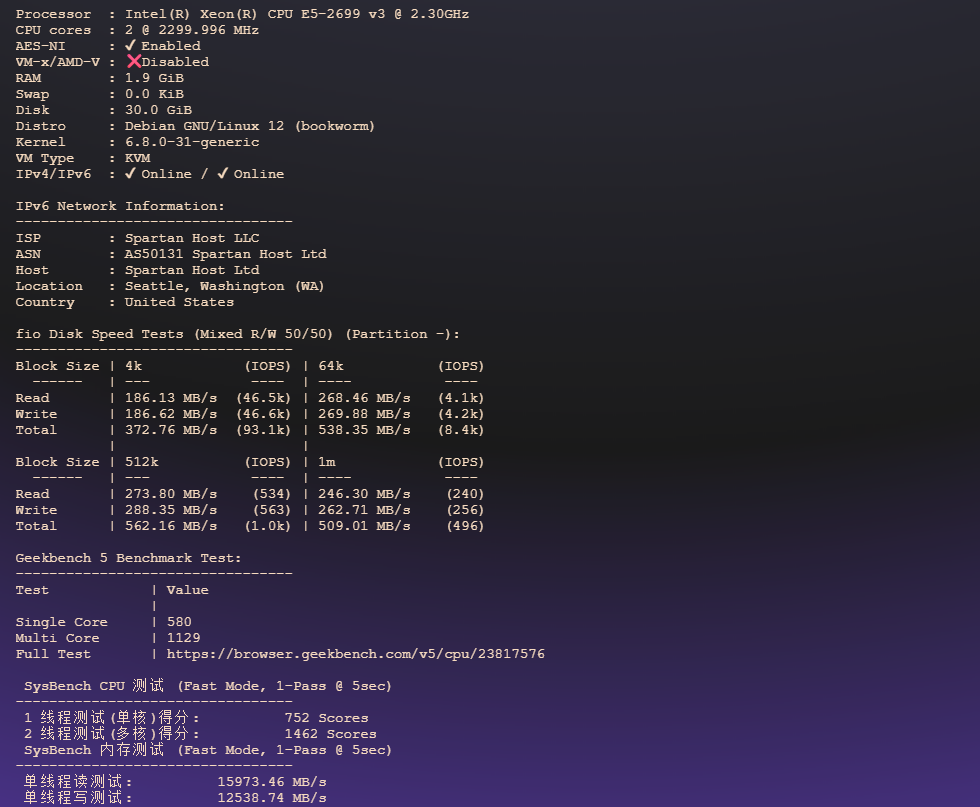980x807 pixels.
Task: Click the 6.8.0-31-generic kernel version
Action: click(x=191, y=142)
